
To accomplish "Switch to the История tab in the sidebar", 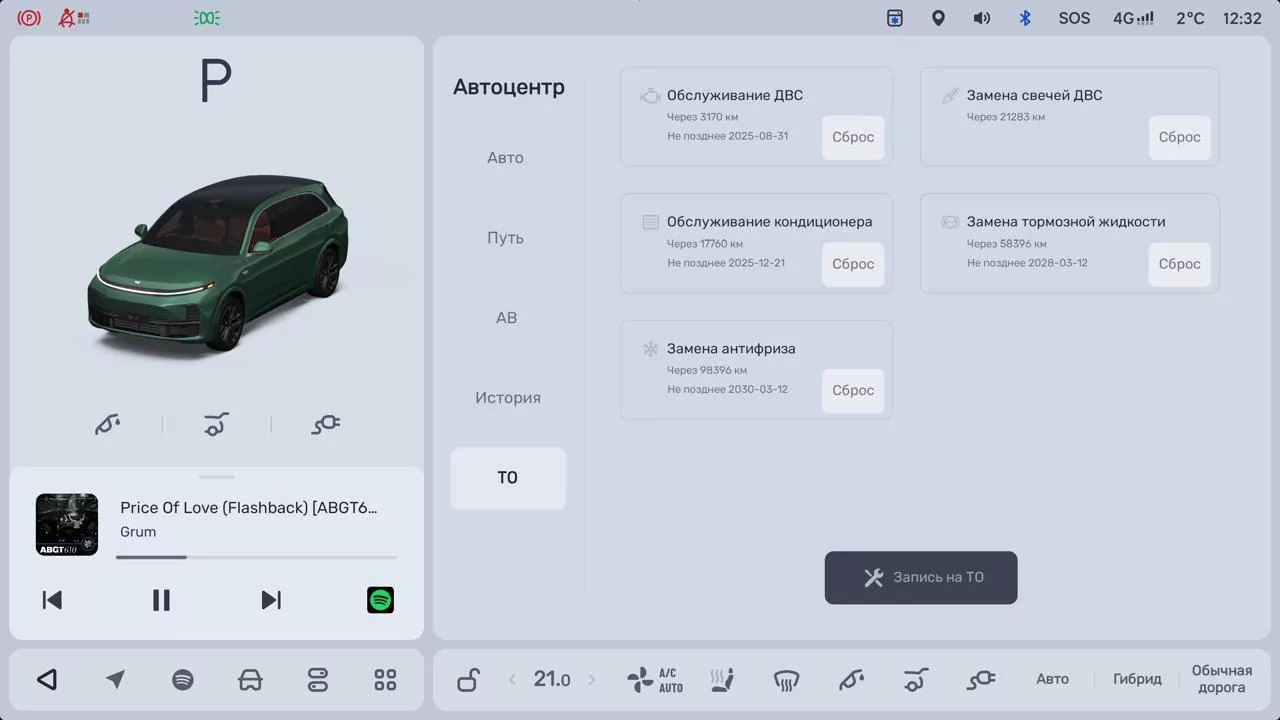I will (x=507, y=398).
